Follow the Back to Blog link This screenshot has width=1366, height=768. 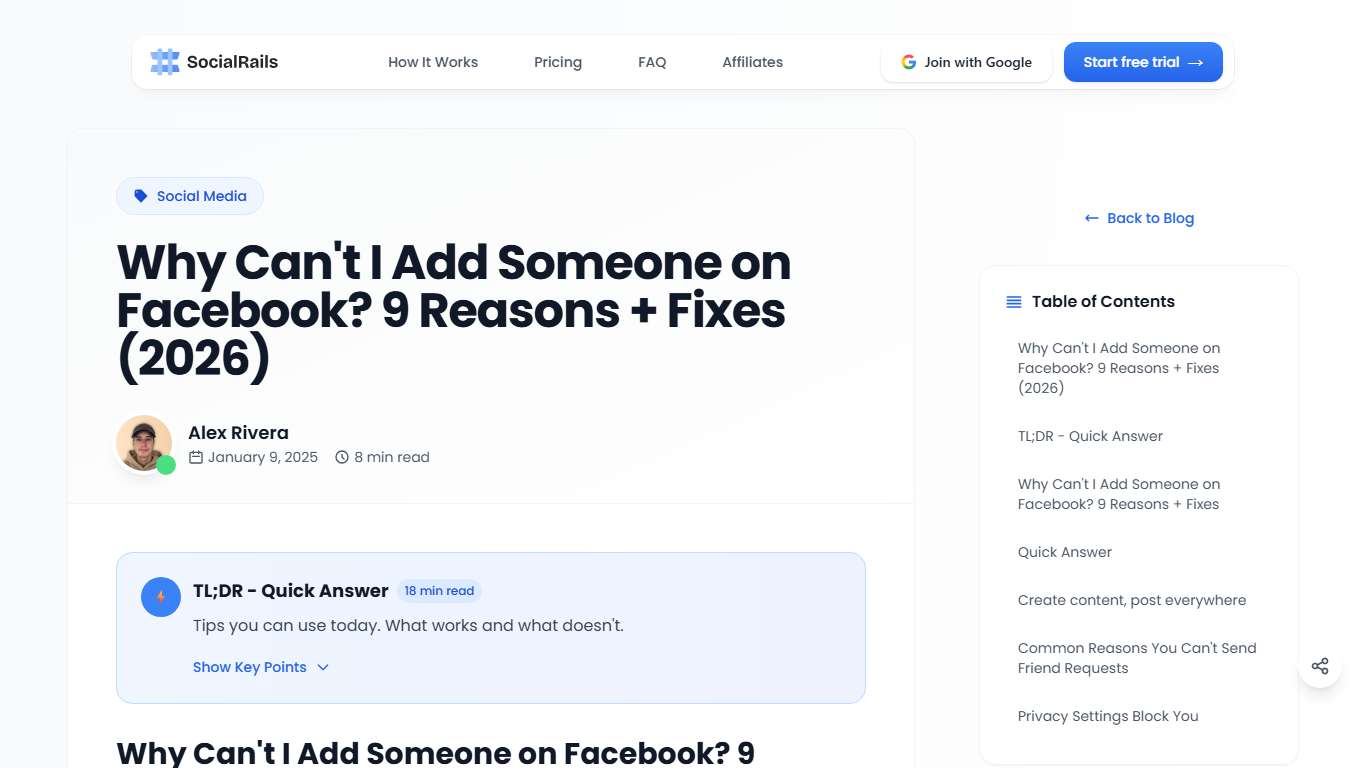click(x=1150, y=218)
